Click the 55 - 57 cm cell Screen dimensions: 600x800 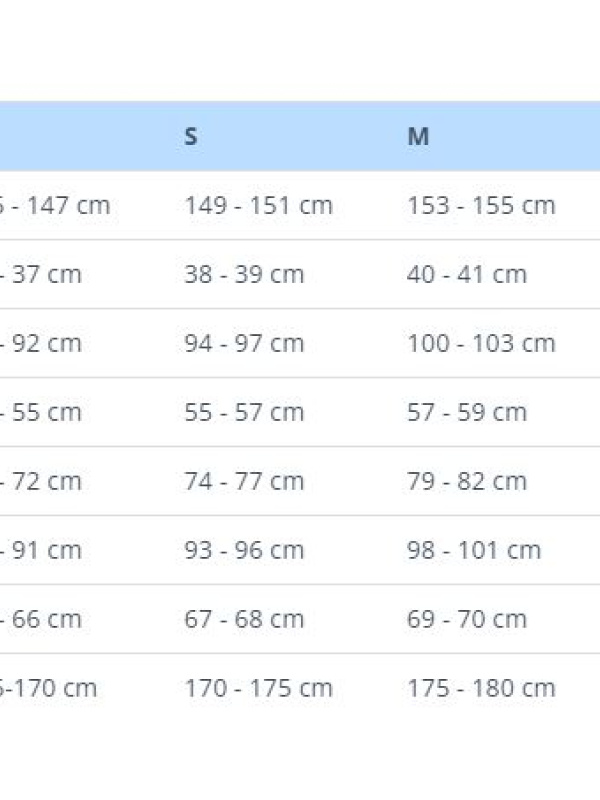[x=244, y=413]
